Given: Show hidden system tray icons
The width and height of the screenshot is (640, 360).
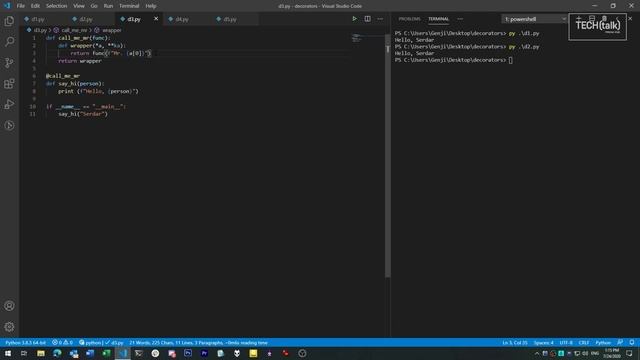Looking at the screenshot, I should [x=537, y=353].
